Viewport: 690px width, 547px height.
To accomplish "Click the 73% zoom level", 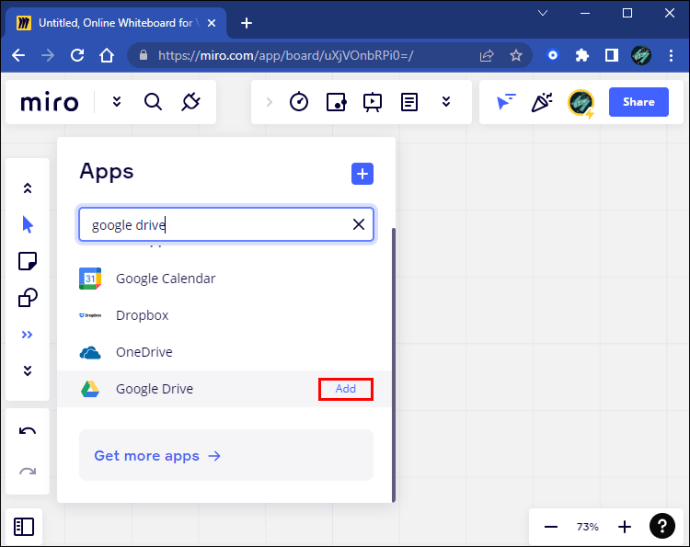I will click(587, 526).
